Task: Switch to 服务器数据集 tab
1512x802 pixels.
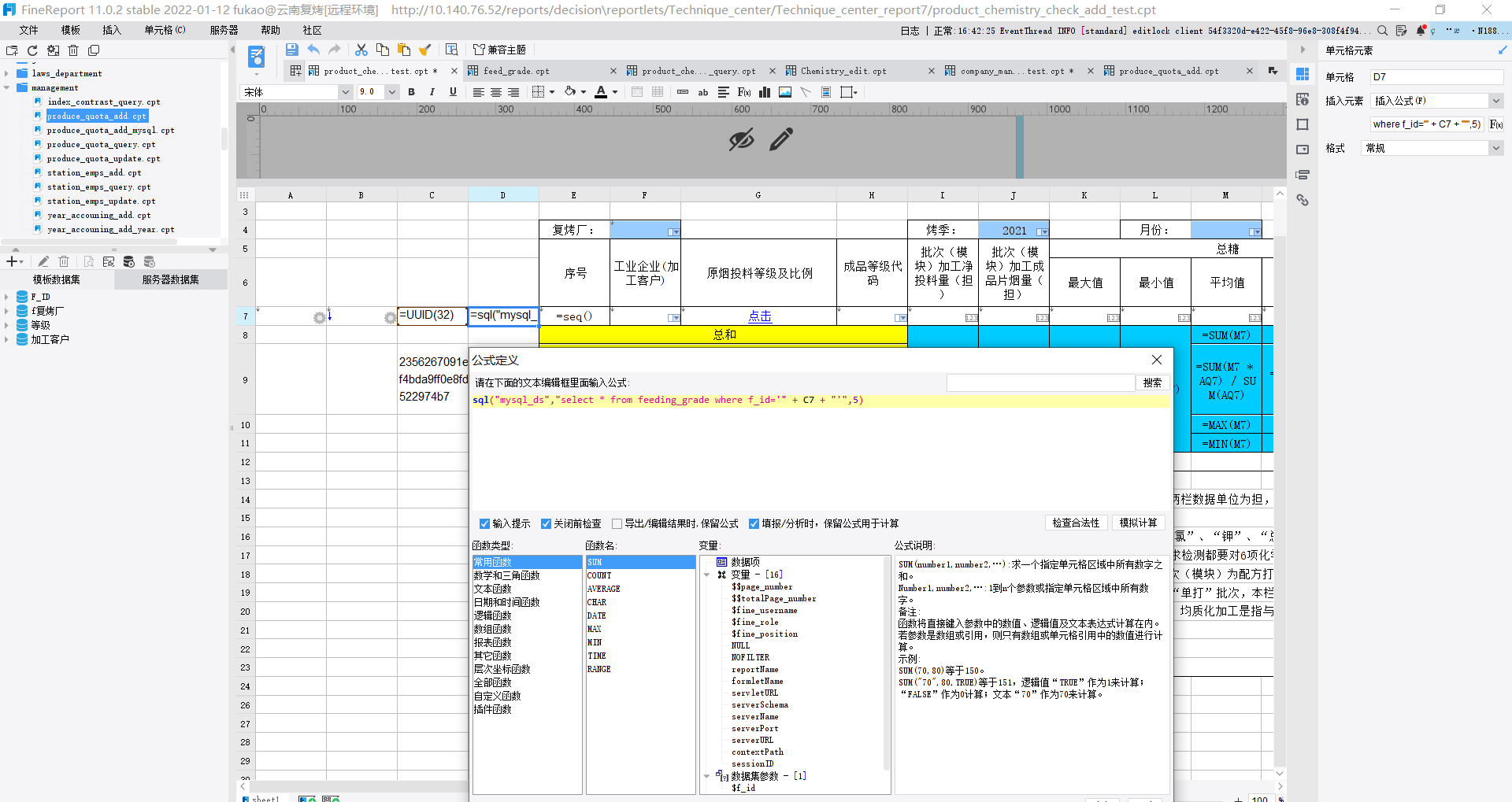Action: coord(170,279)
